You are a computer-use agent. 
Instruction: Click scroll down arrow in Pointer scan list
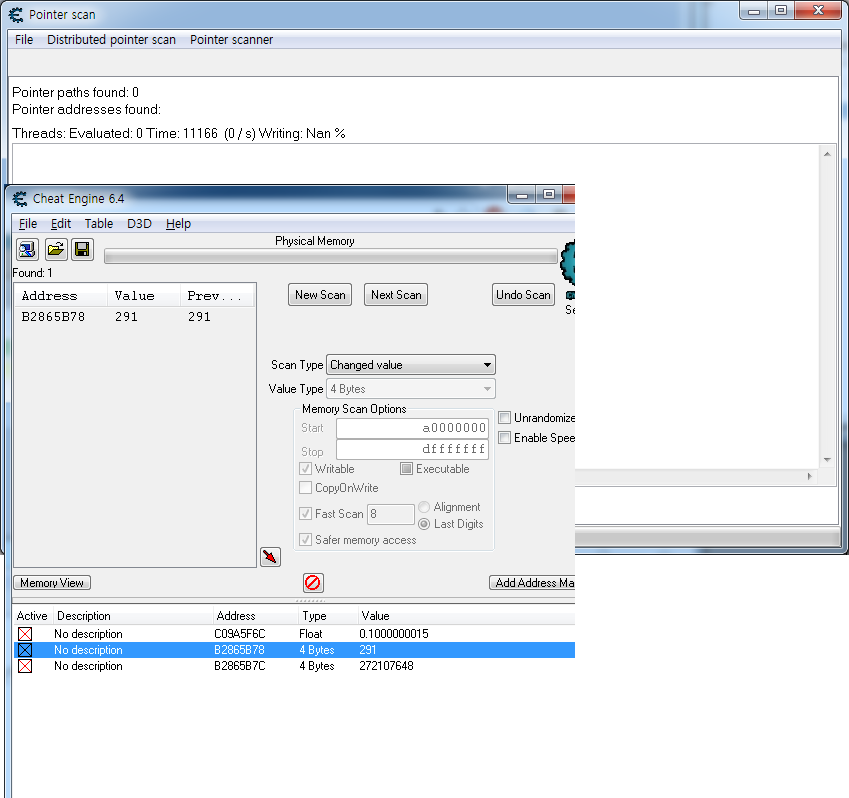point(827,460)
